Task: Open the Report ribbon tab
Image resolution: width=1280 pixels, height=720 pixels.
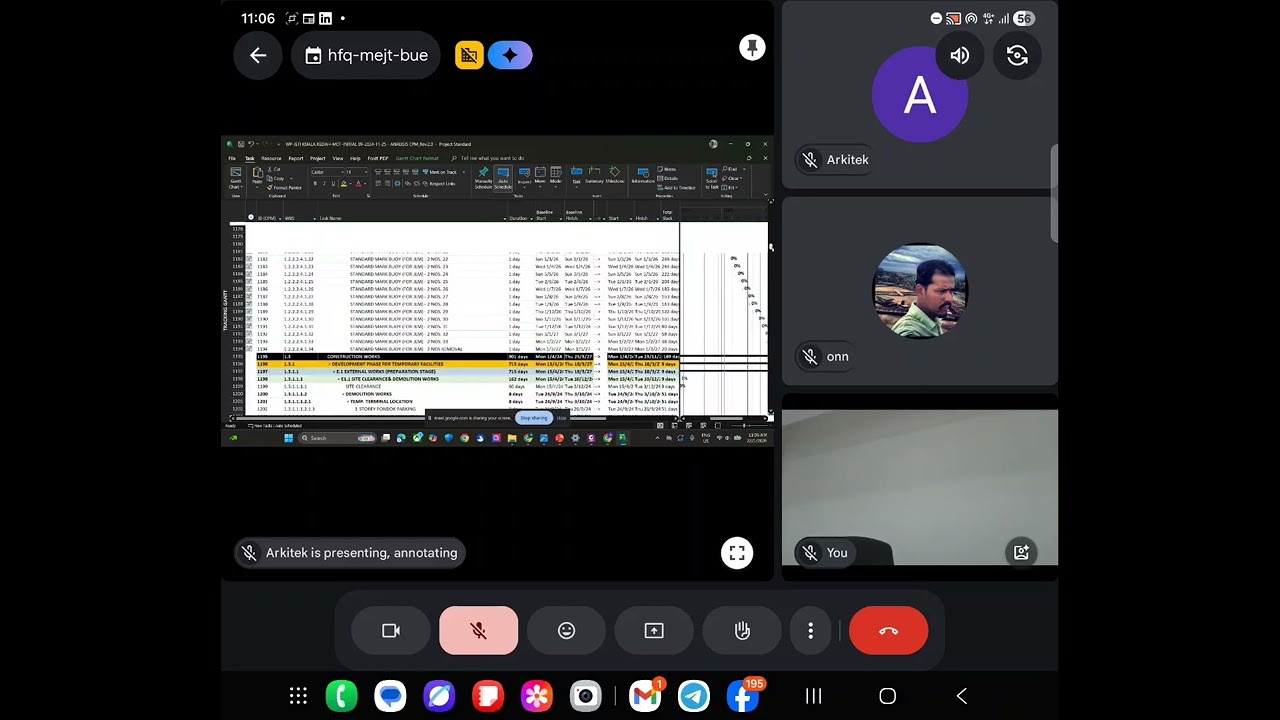Action: point(296,158)
